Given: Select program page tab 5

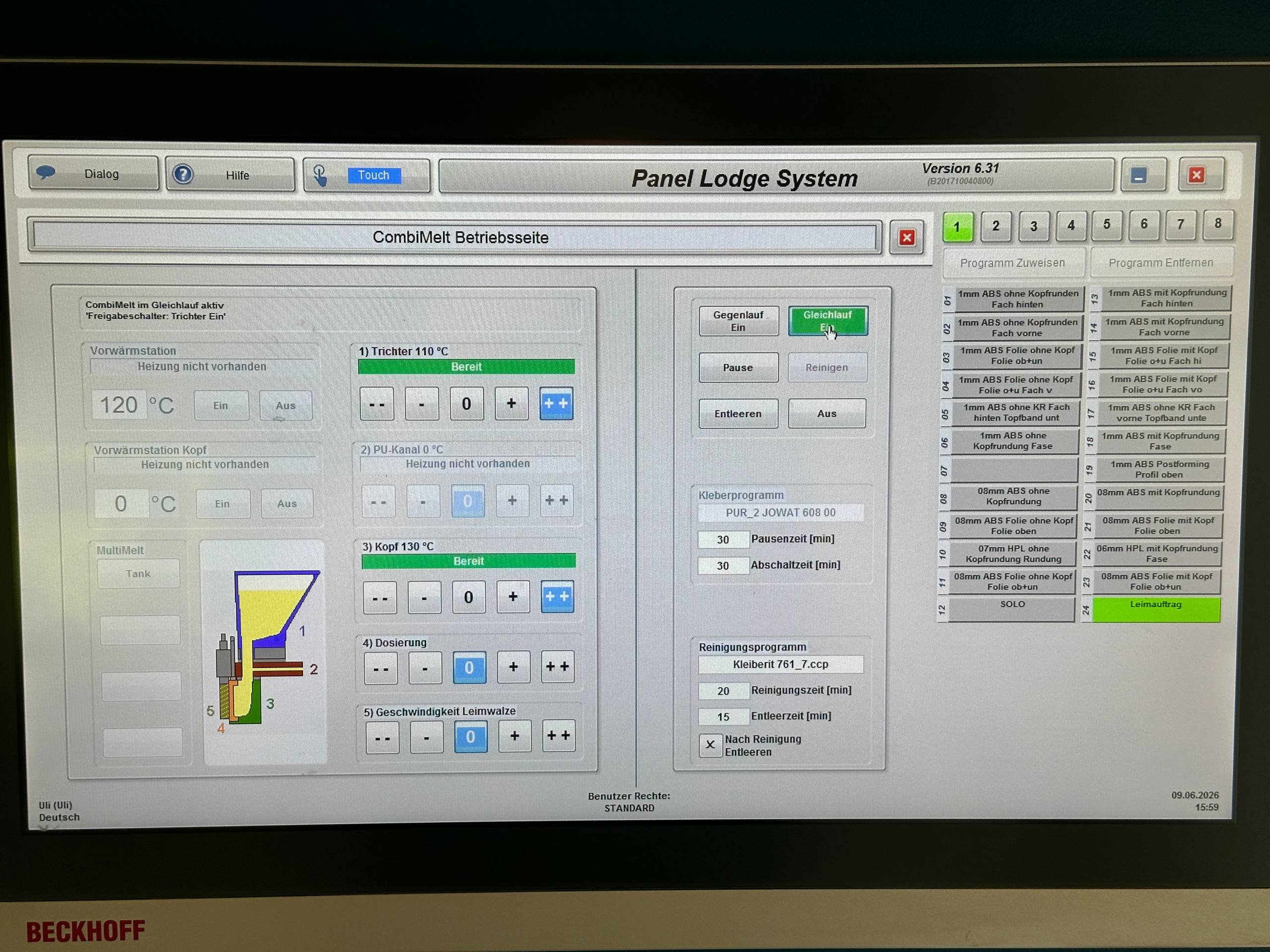Looking at the screenshot, I should pos(1107,225).
